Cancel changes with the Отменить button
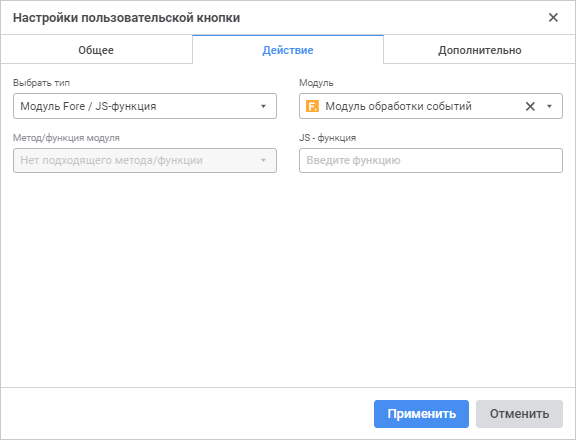This screenshot has height=440, width=576. (519, 414)
